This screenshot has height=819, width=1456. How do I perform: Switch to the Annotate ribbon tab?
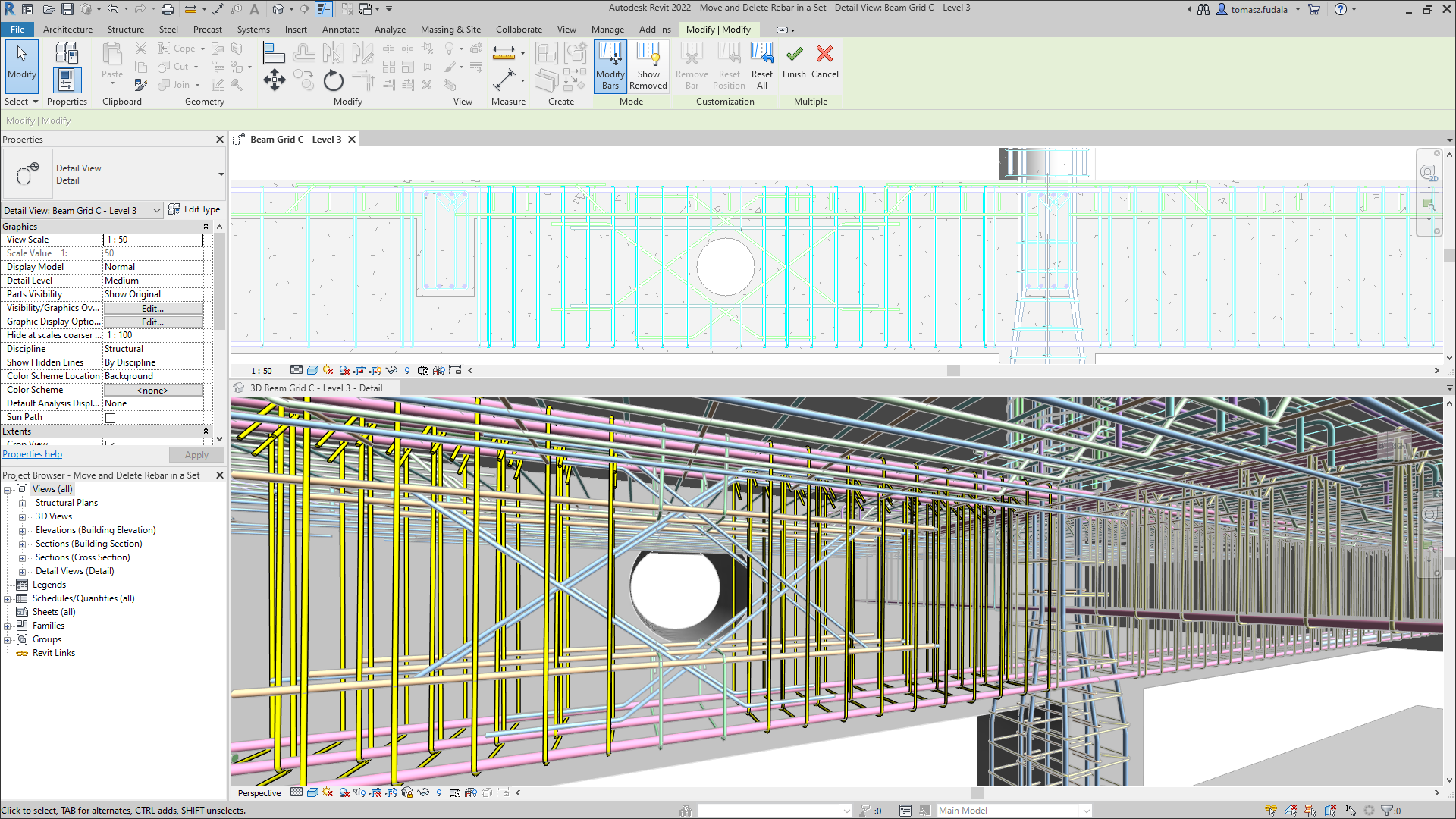pos(340,29)
